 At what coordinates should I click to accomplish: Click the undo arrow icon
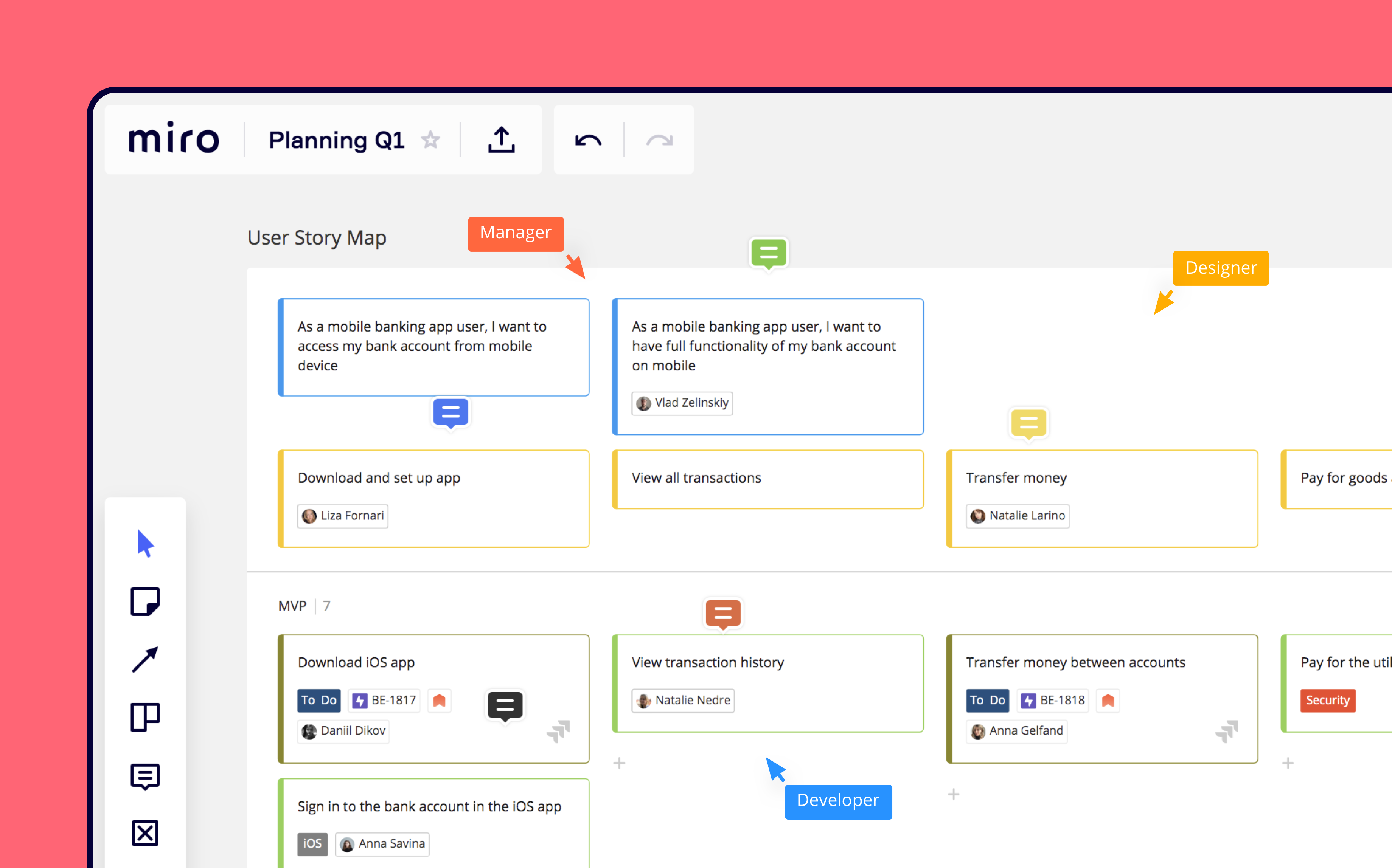[x=588, y=139]
